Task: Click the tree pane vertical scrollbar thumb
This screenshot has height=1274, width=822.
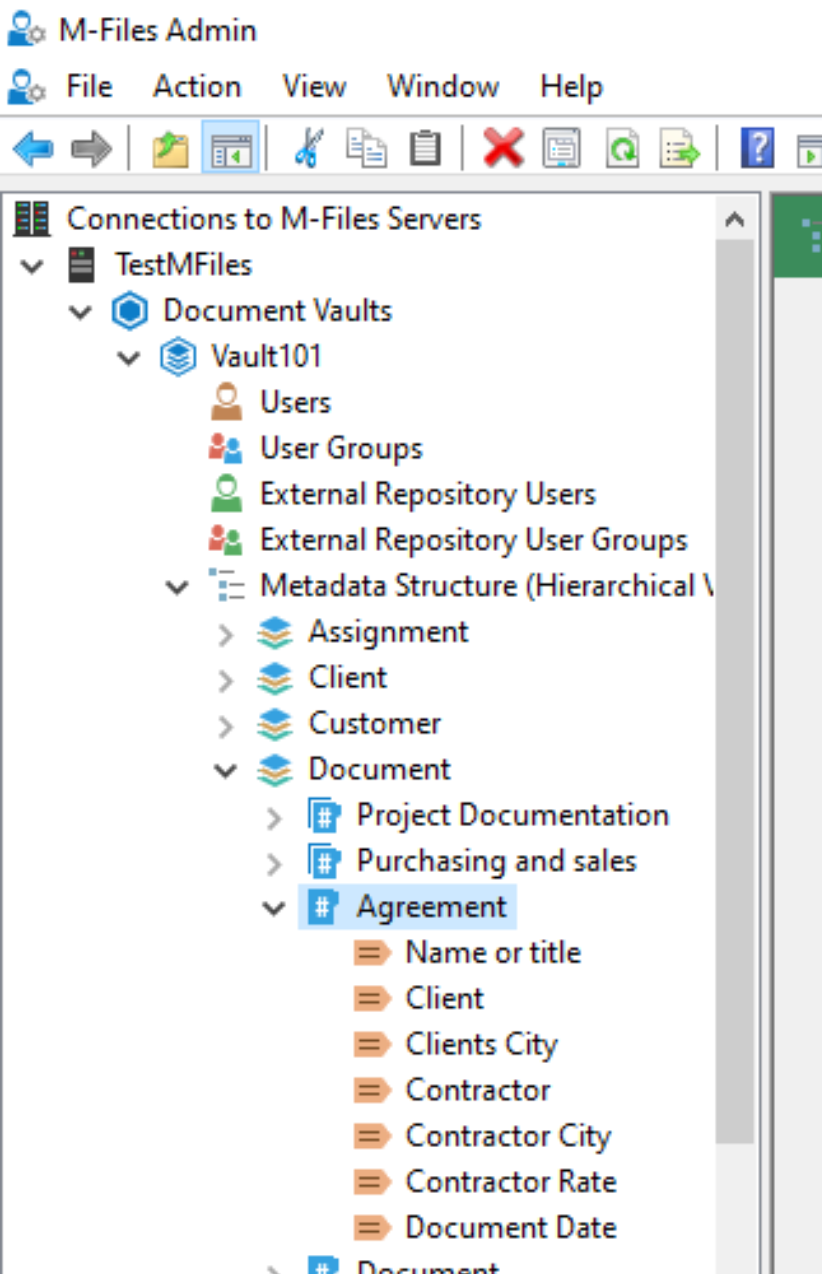Action: click(735, 691)
